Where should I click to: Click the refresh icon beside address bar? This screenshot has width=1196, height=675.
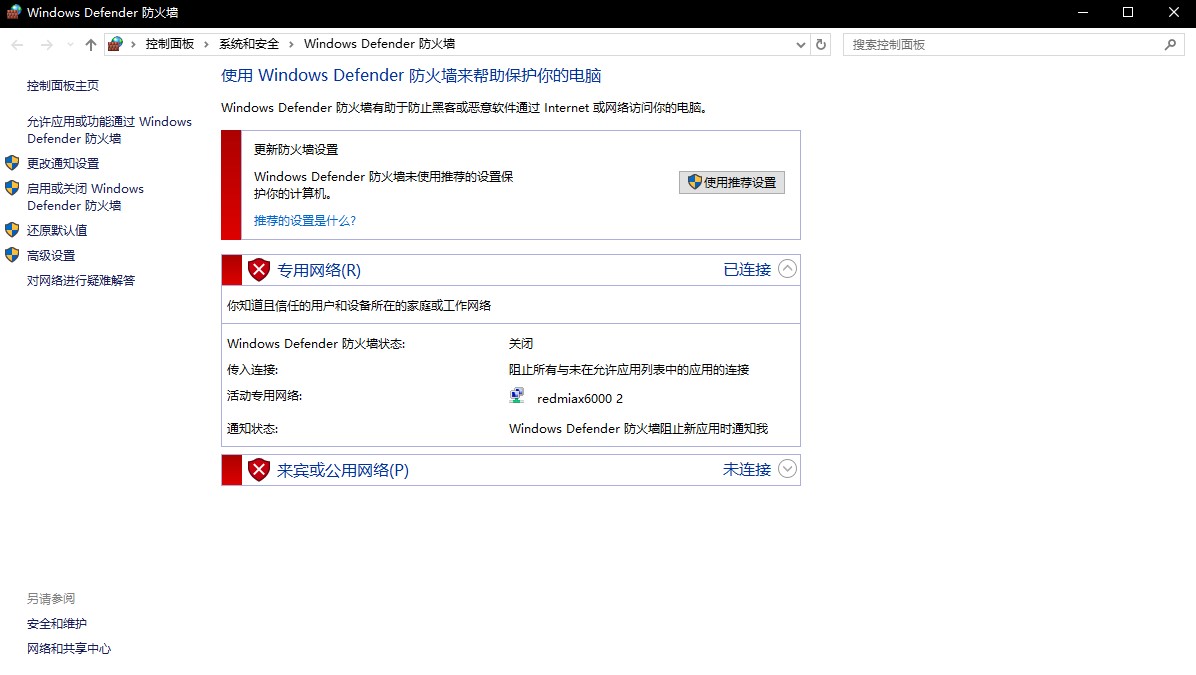[821, 45]
